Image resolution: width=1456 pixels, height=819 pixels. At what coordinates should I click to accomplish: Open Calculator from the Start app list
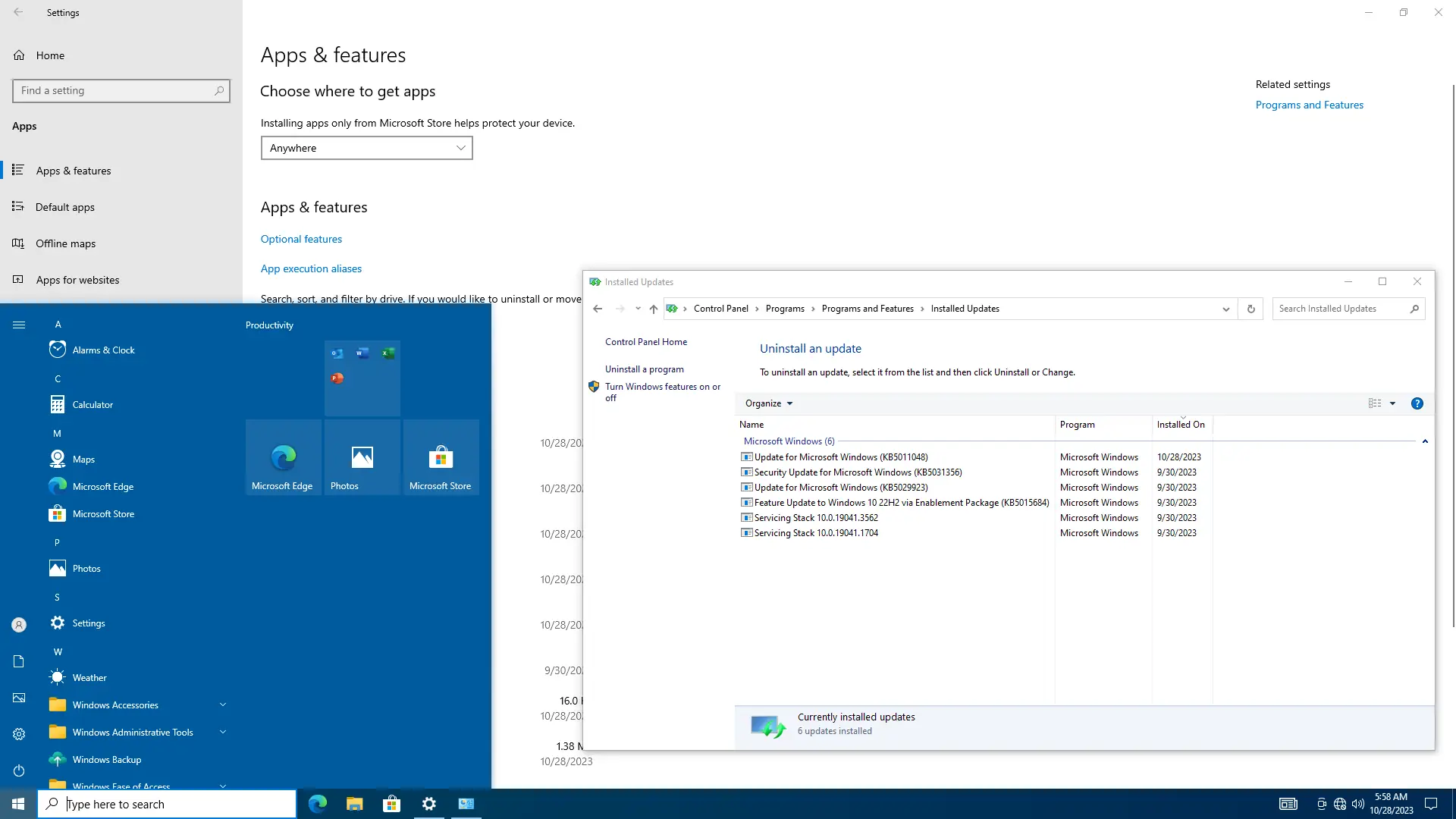[93, 405]
